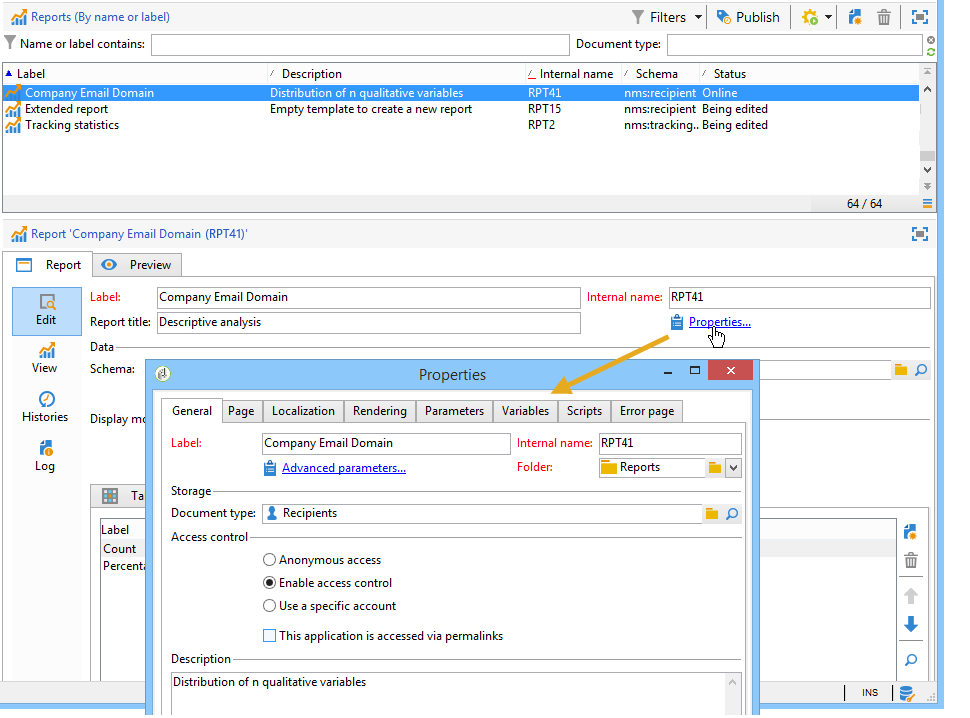Open the Advanced parameters... link
Image resolution: width=970 pixels, height=718 pixels.
[x=344, y=468]
